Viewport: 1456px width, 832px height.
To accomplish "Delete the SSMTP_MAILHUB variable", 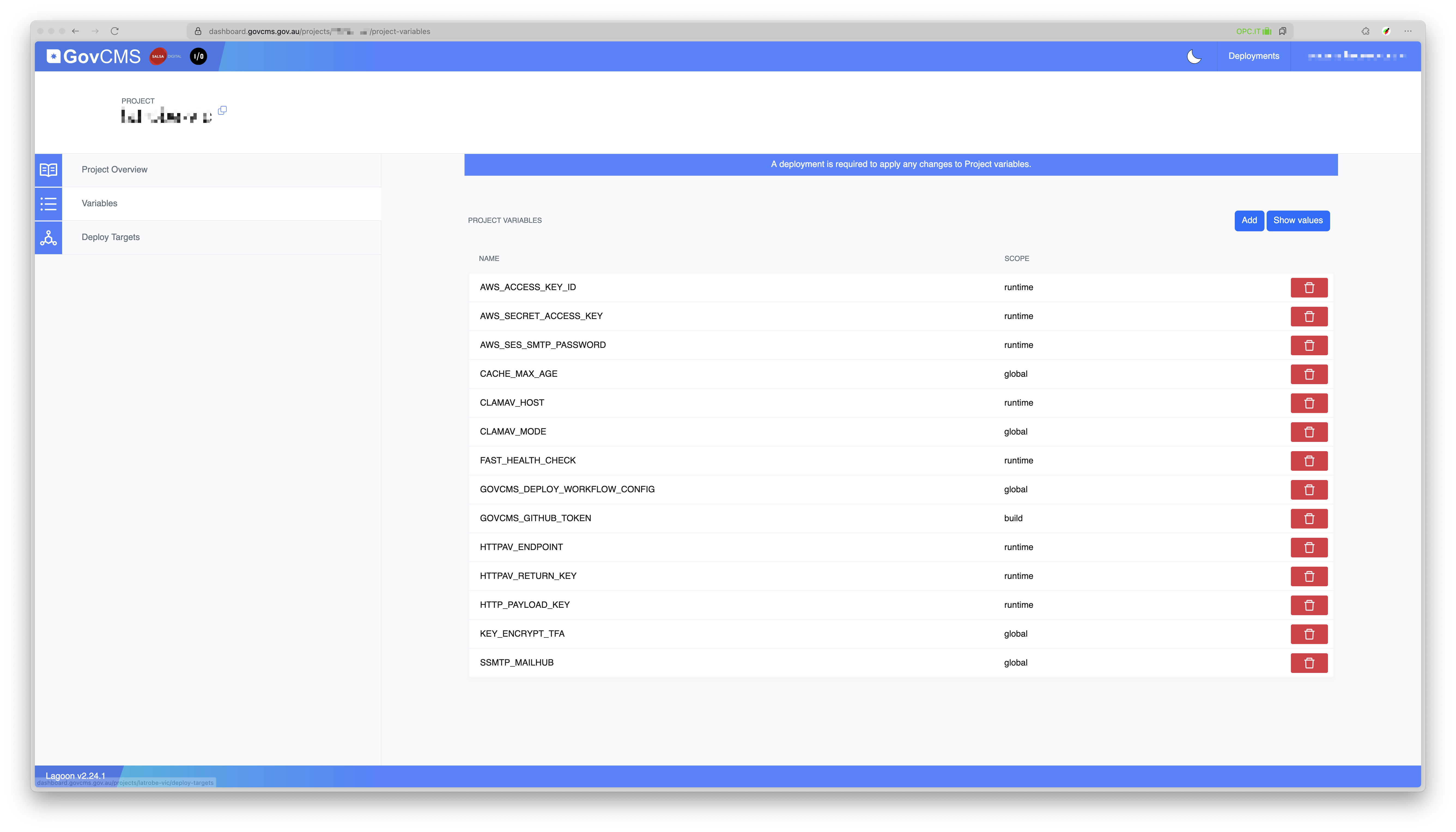I will [1309, 663].
